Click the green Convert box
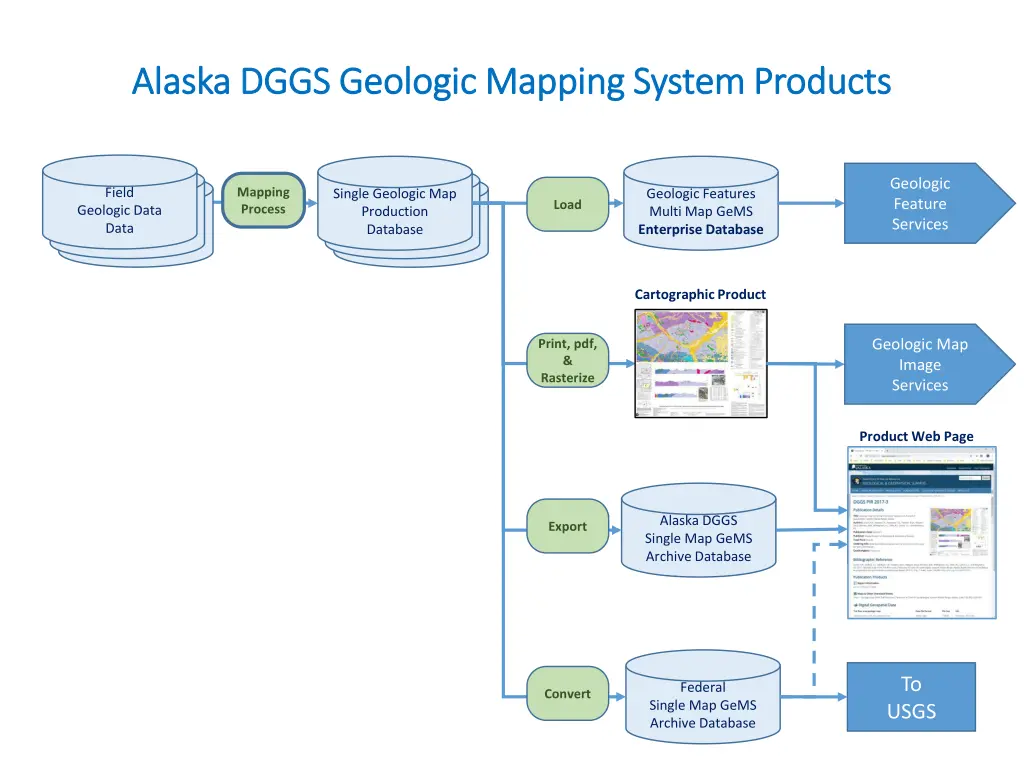1024x768 pixels. 567,694
